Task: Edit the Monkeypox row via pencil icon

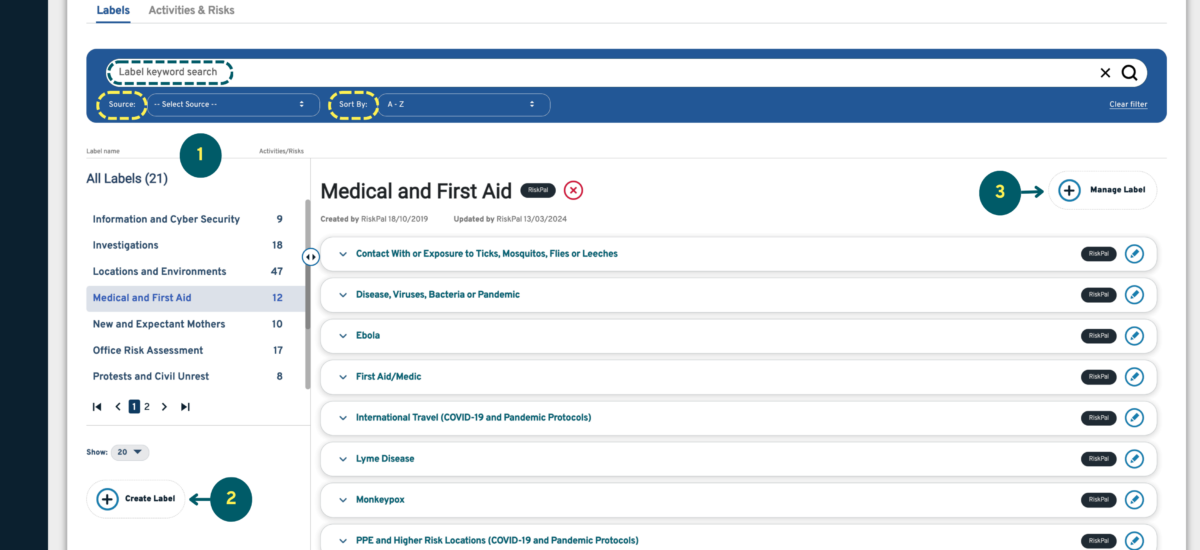Action: coord(1134,500)
